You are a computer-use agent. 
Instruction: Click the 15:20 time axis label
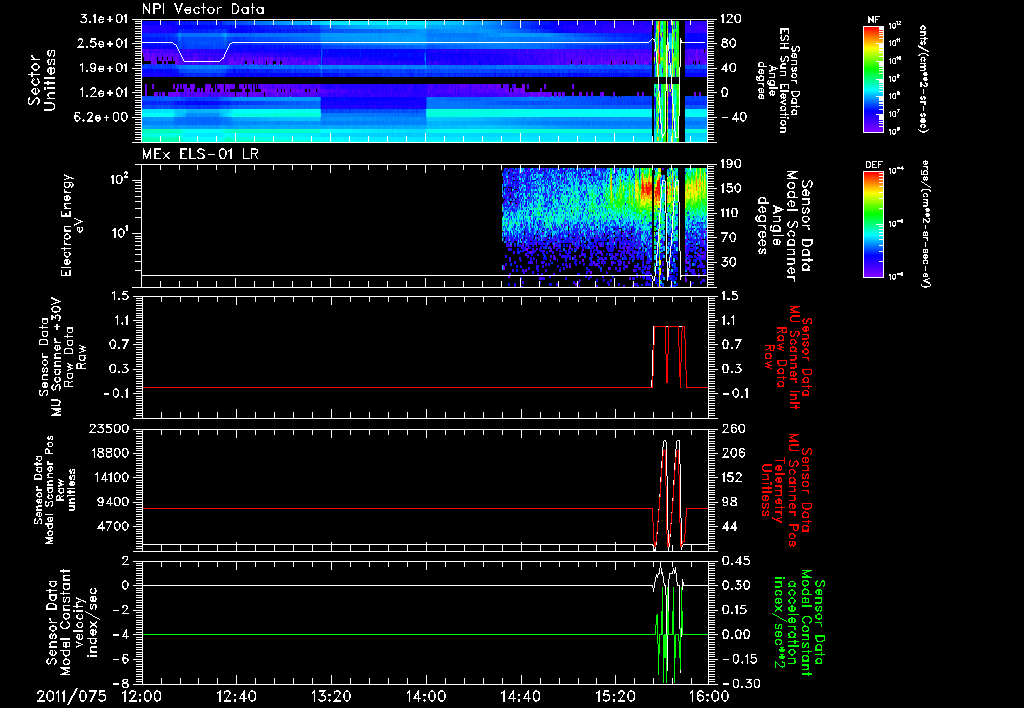tap(615, 696)
